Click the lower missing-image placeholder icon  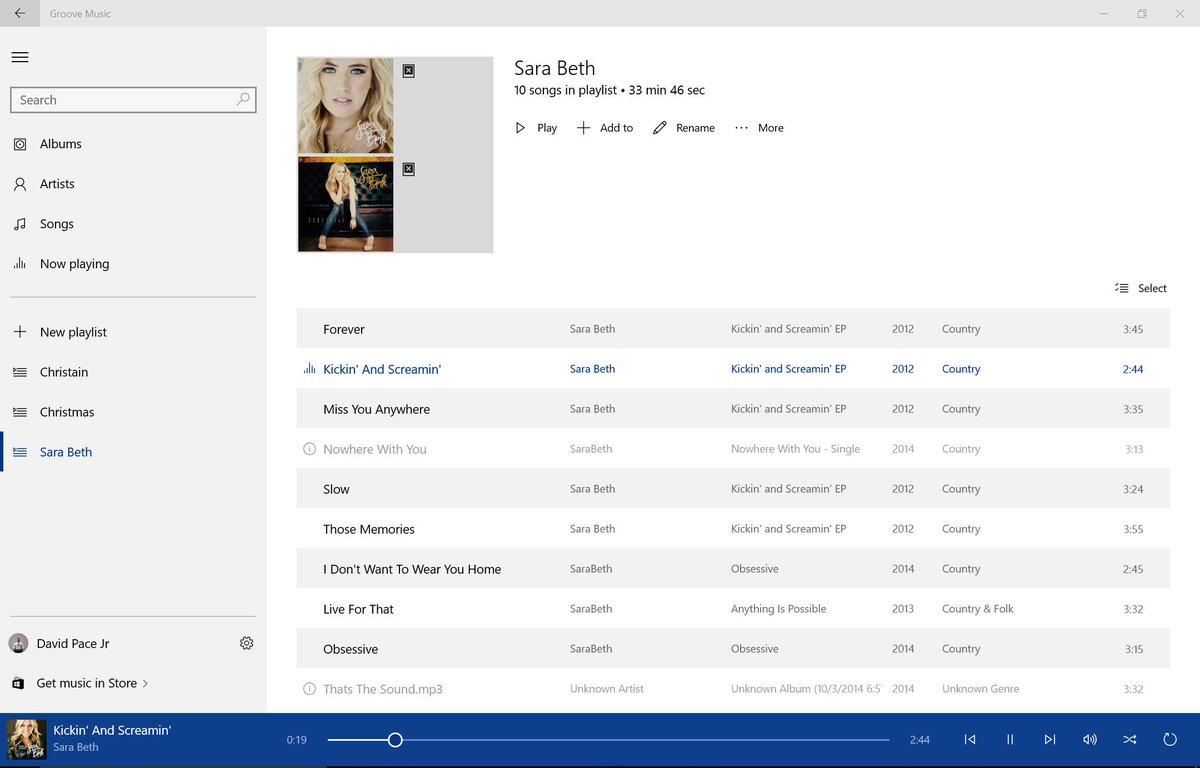[x=408, y=170]
